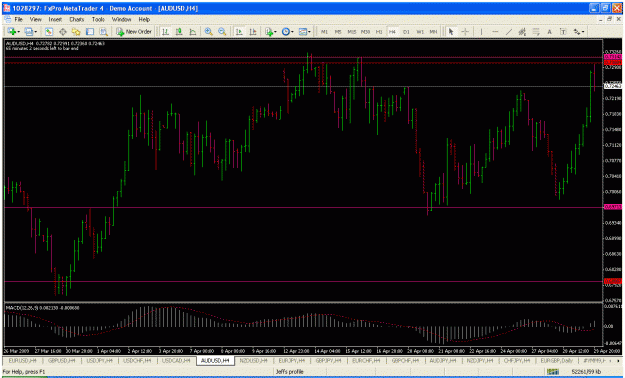This screenshot has height=378, width=625.
Task: Draw a vertical line tool
Action: pos(482,32)
